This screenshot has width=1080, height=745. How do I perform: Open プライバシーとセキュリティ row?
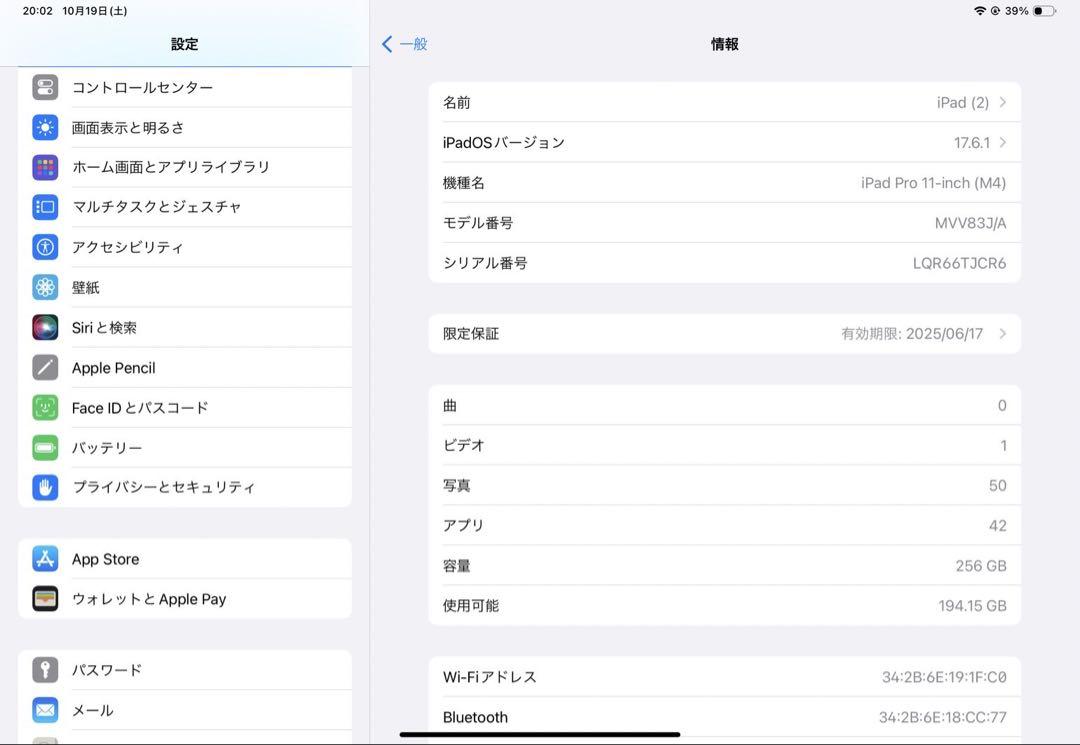[x=185, y=487]
